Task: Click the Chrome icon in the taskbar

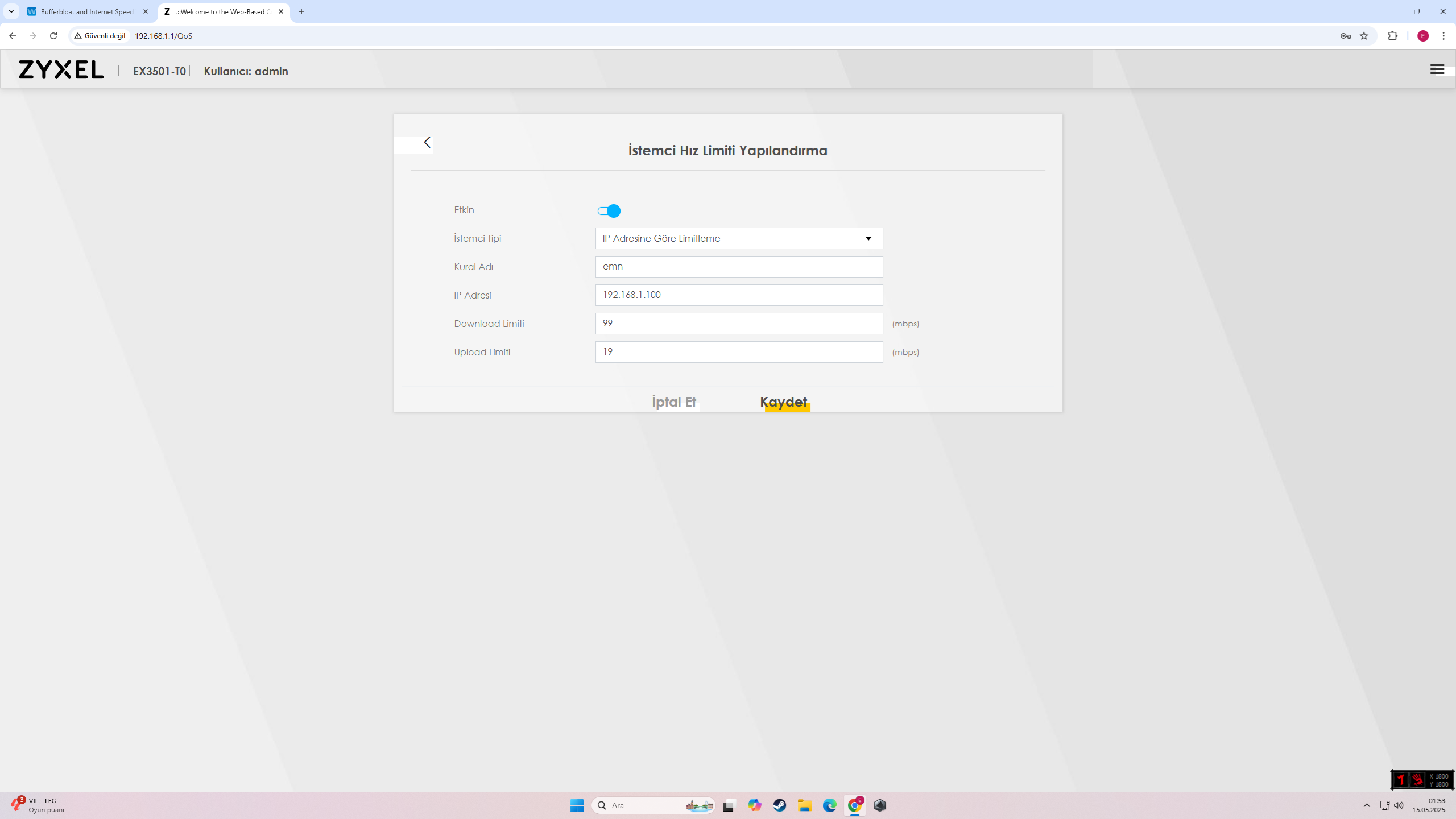Action: (x=854, y=805)
